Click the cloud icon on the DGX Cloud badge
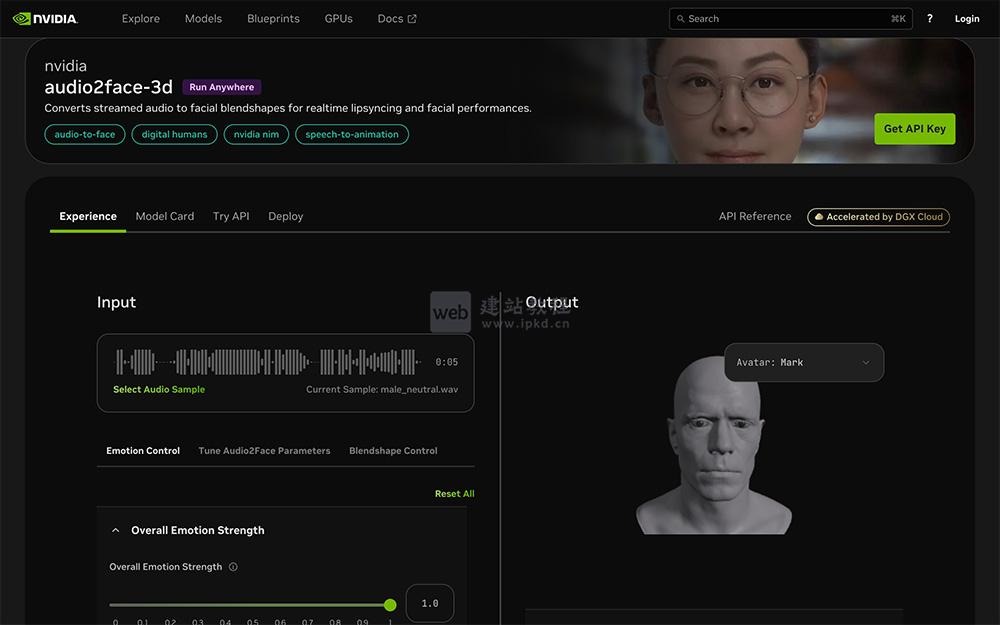 click(819, 216)
